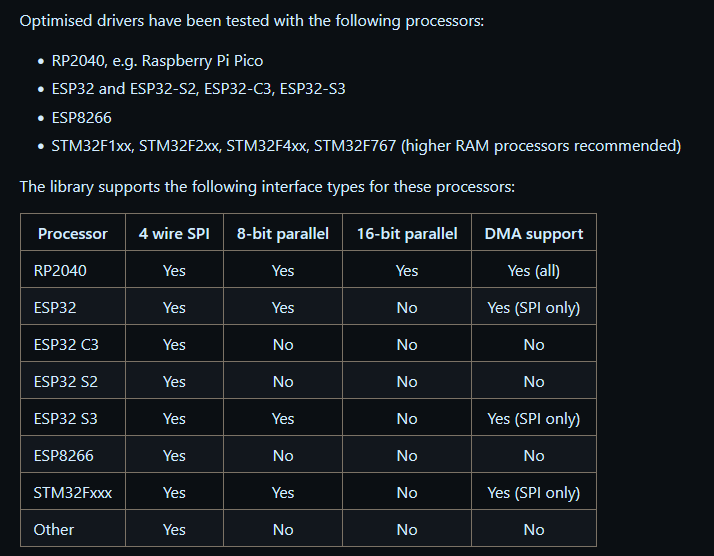Click the 4 wire SPI column header
714x556 pixels.
click(174, 234)
